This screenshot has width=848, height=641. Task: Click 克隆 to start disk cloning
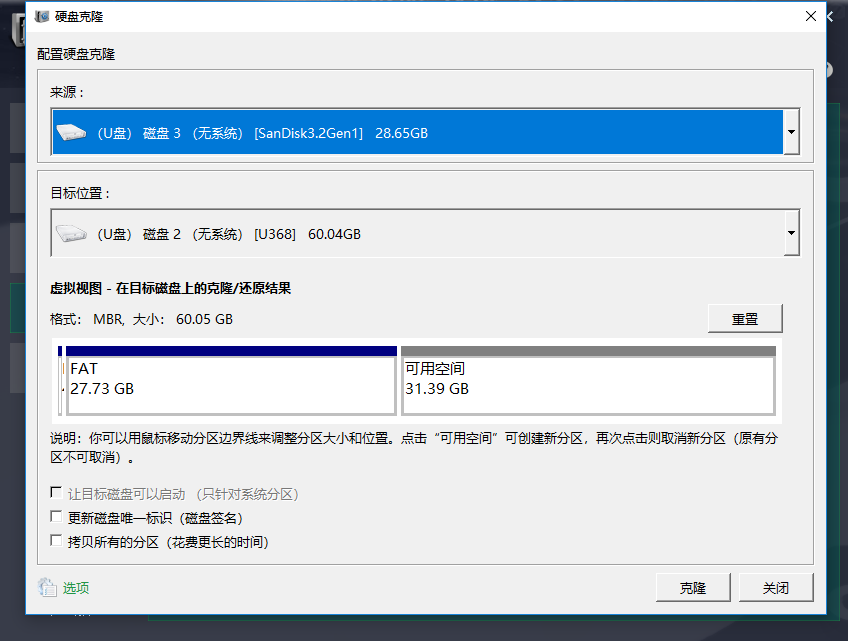click(693, 587)
